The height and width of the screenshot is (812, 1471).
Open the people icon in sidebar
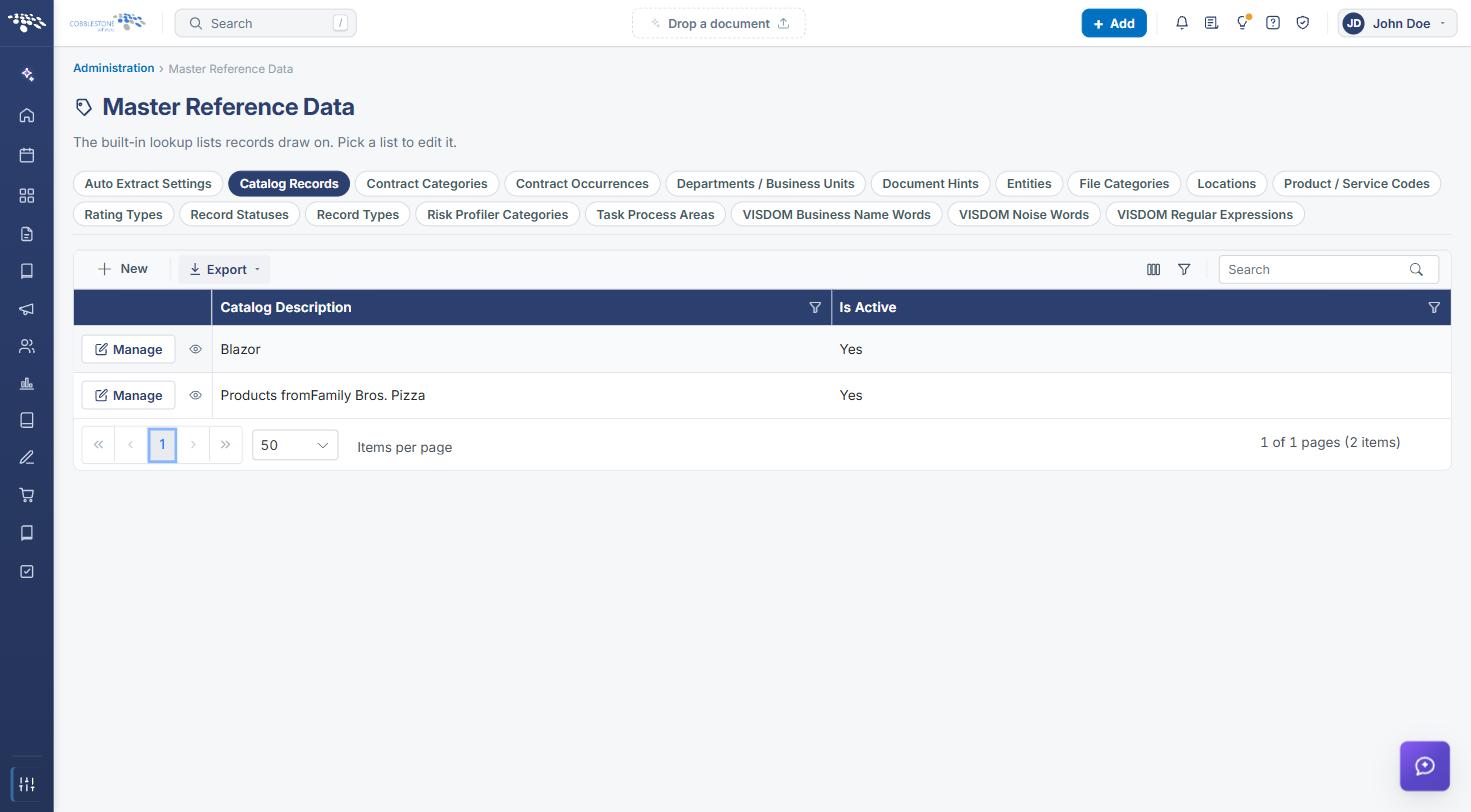[27, 346]
